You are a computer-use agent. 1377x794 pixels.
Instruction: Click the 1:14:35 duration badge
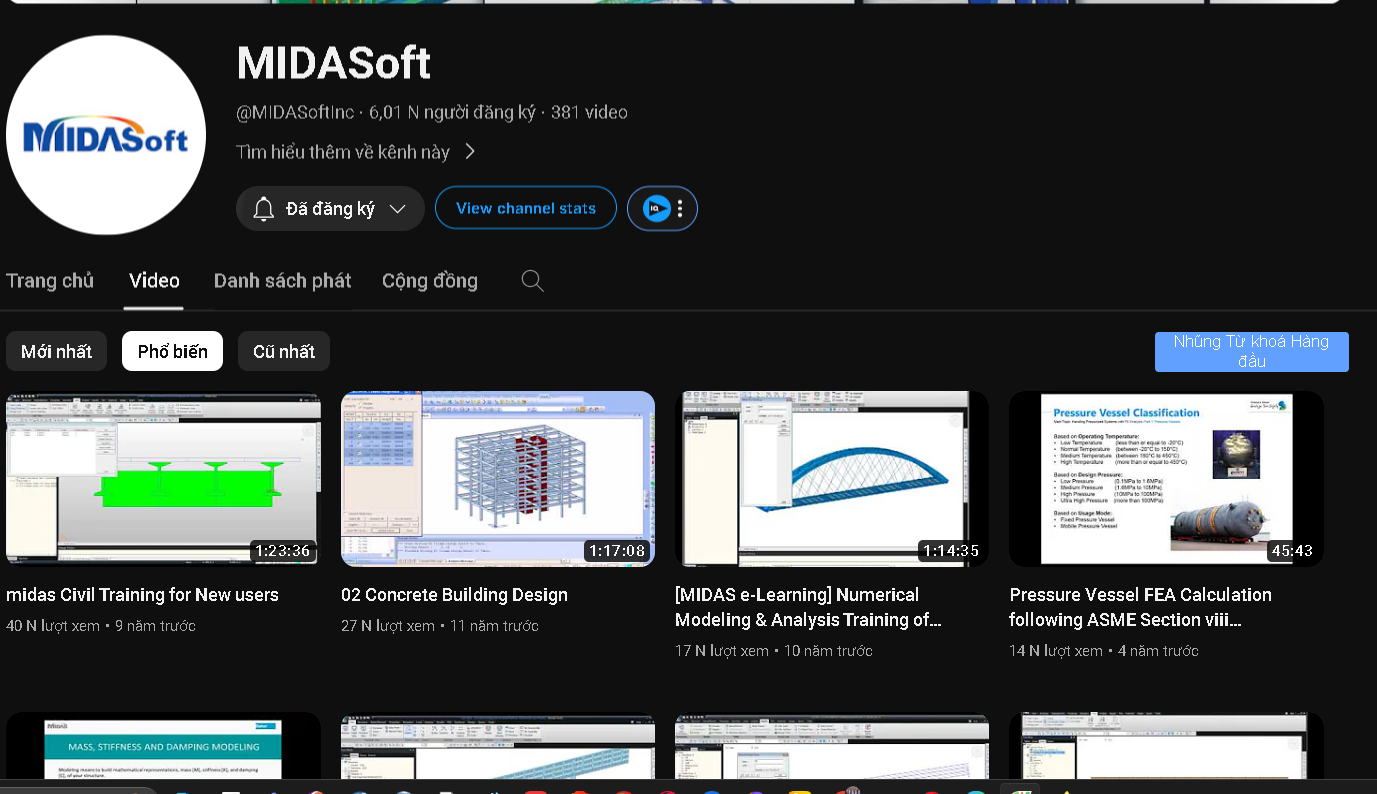pos(951,551)
